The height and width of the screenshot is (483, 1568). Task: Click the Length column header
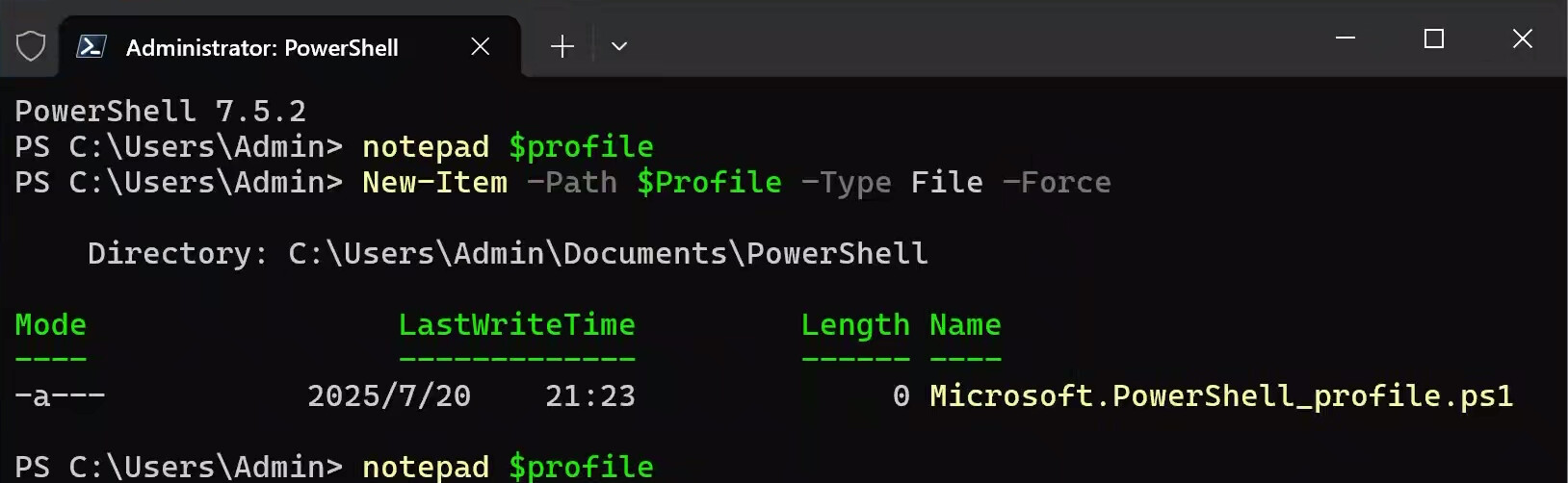coord(855,325)
